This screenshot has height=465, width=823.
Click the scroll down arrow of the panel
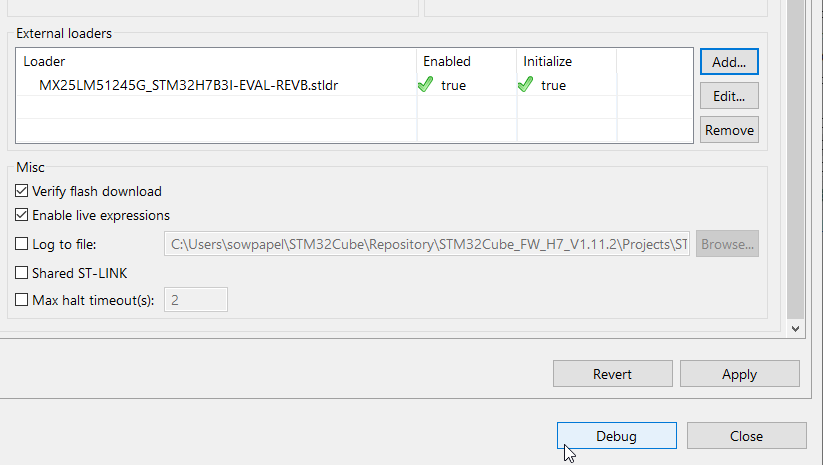coord(796,329)
